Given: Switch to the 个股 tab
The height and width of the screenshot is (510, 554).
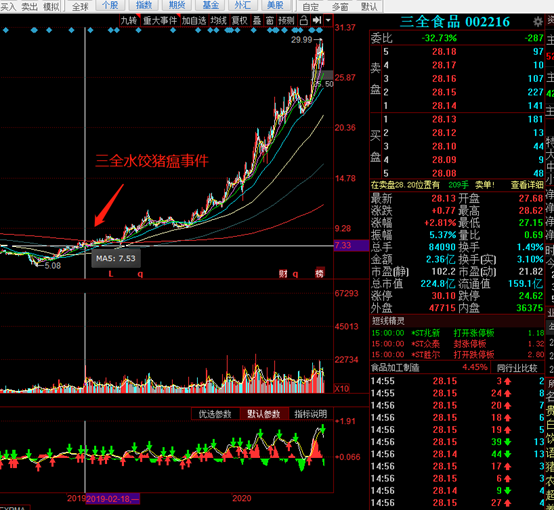Looking at the screenshot, I should click(110, 5).
